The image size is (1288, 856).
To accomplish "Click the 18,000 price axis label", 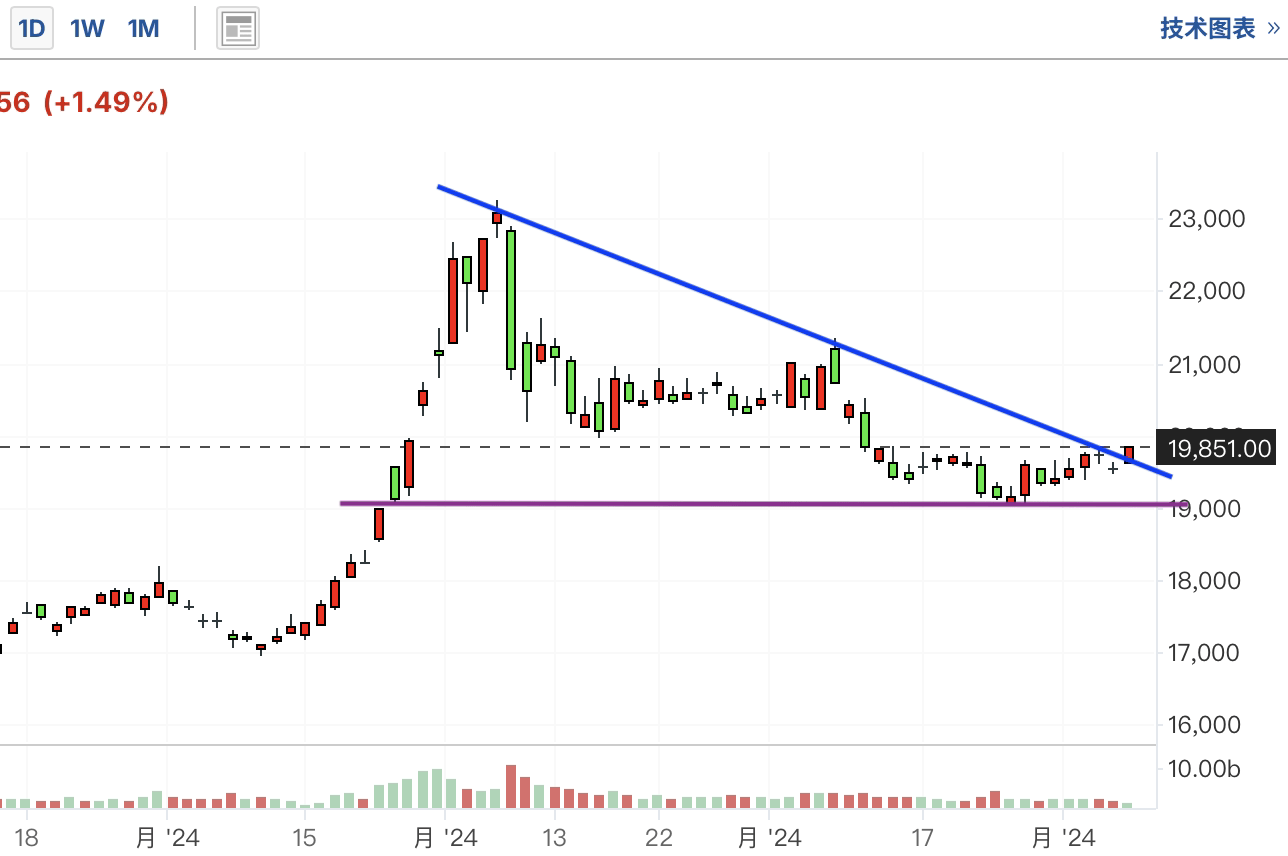I will point(1206,581).
